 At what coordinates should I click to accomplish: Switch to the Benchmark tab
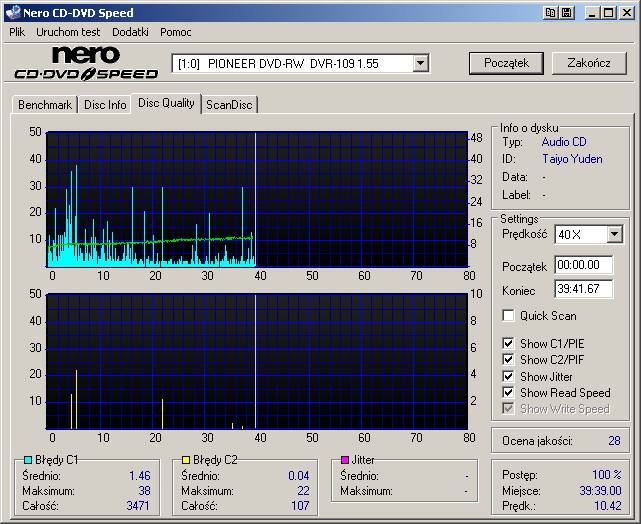(45, 105)
